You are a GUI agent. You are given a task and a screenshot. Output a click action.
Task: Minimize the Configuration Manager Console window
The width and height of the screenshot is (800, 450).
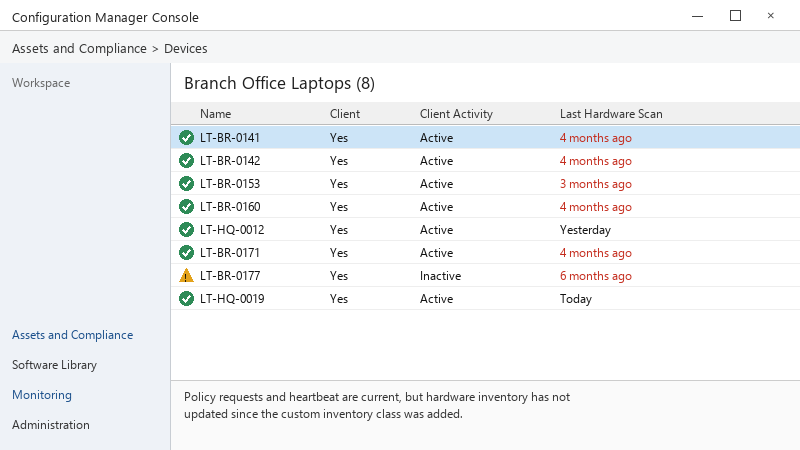pyautogui.click(x=697, y=16)
